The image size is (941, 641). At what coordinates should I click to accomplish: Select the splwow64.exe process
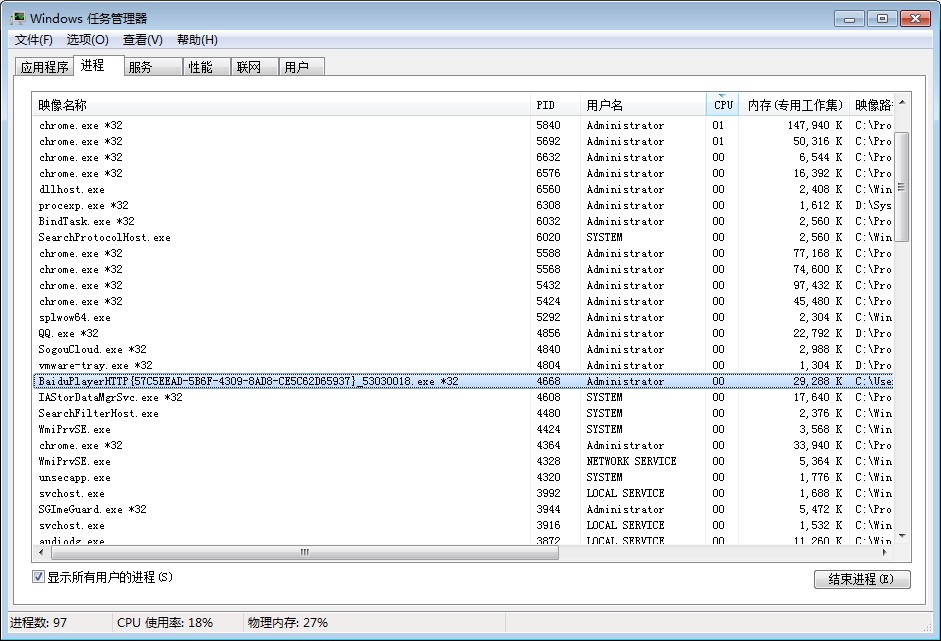pyautogui.click(x=463, y=317)
